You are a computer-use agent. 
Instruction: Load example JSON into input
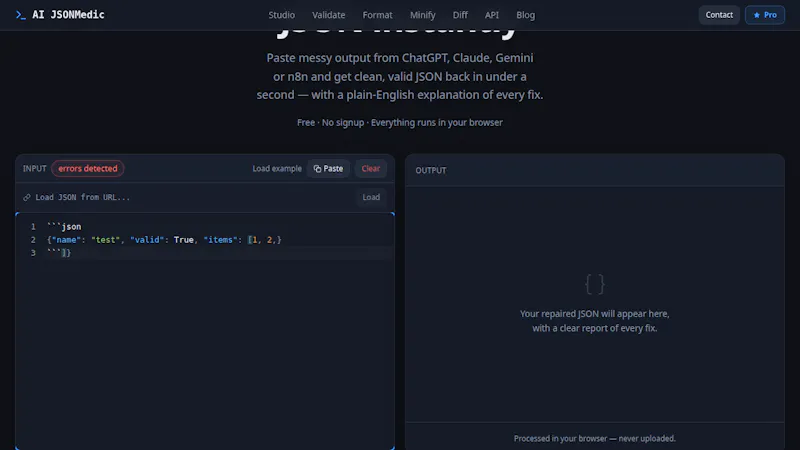pyautogui.click(x=277, y=168)
